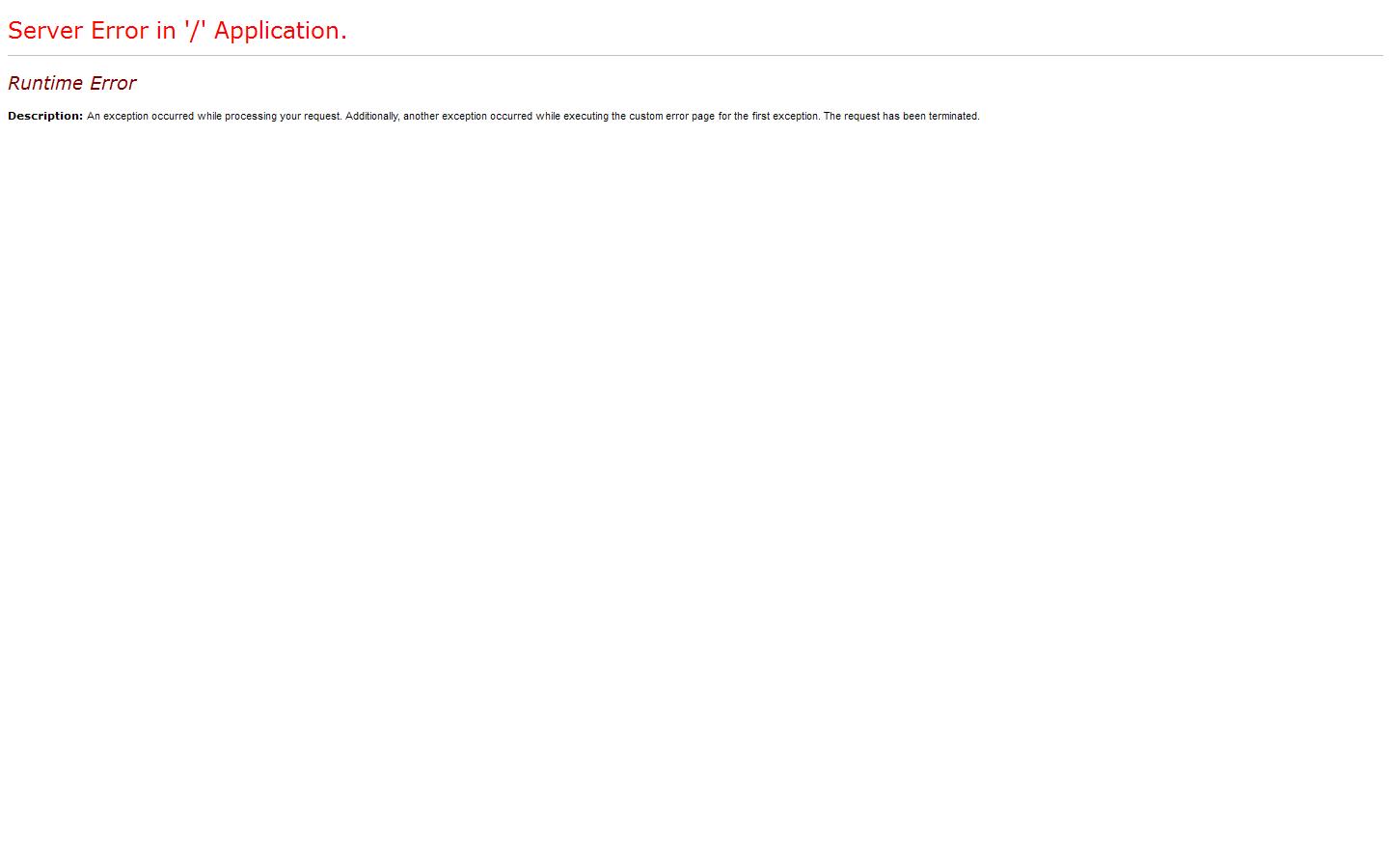
Task: Click the empty white page area below description
Action: point(694,482)
